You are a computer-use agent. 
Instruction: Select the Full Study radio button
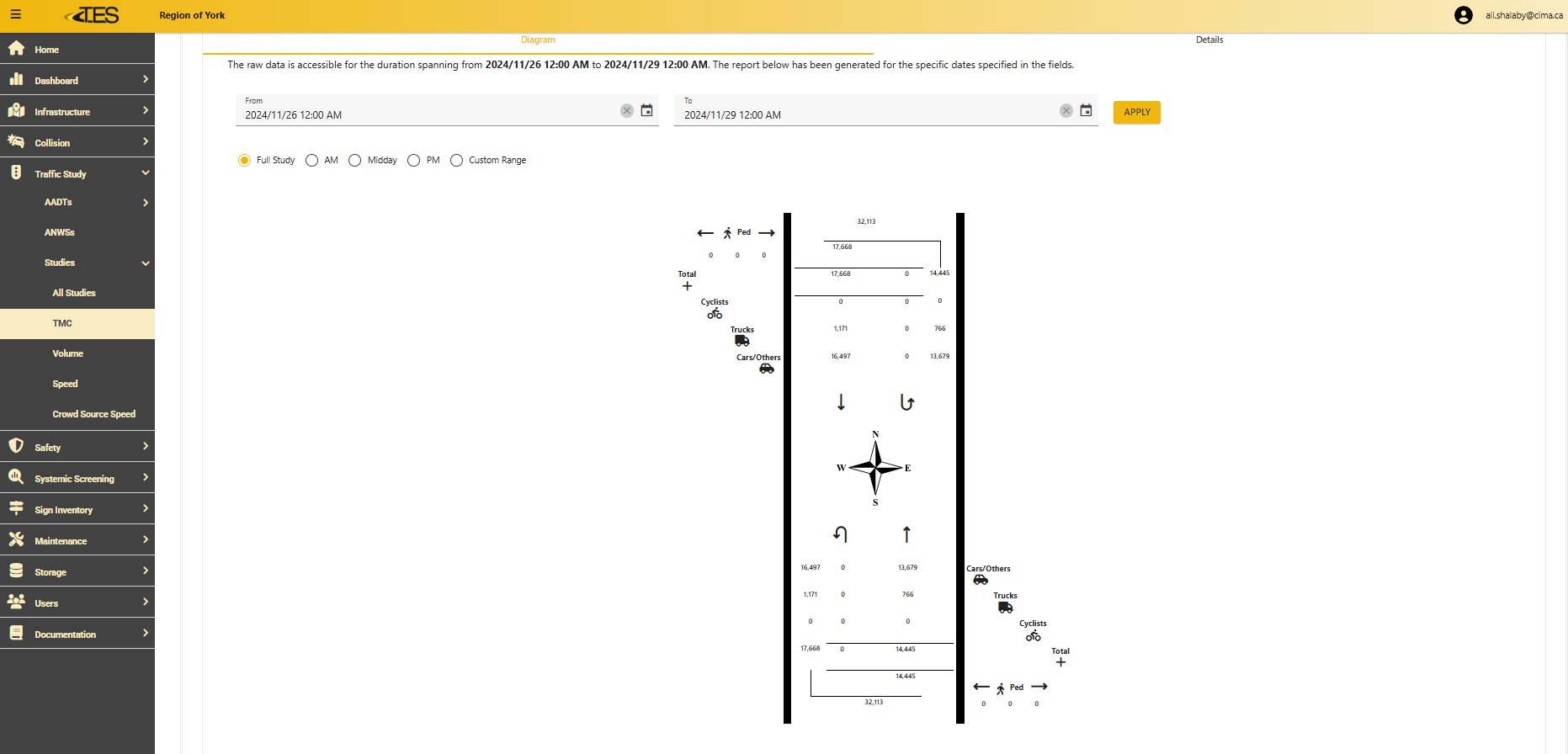pos(244,160)
